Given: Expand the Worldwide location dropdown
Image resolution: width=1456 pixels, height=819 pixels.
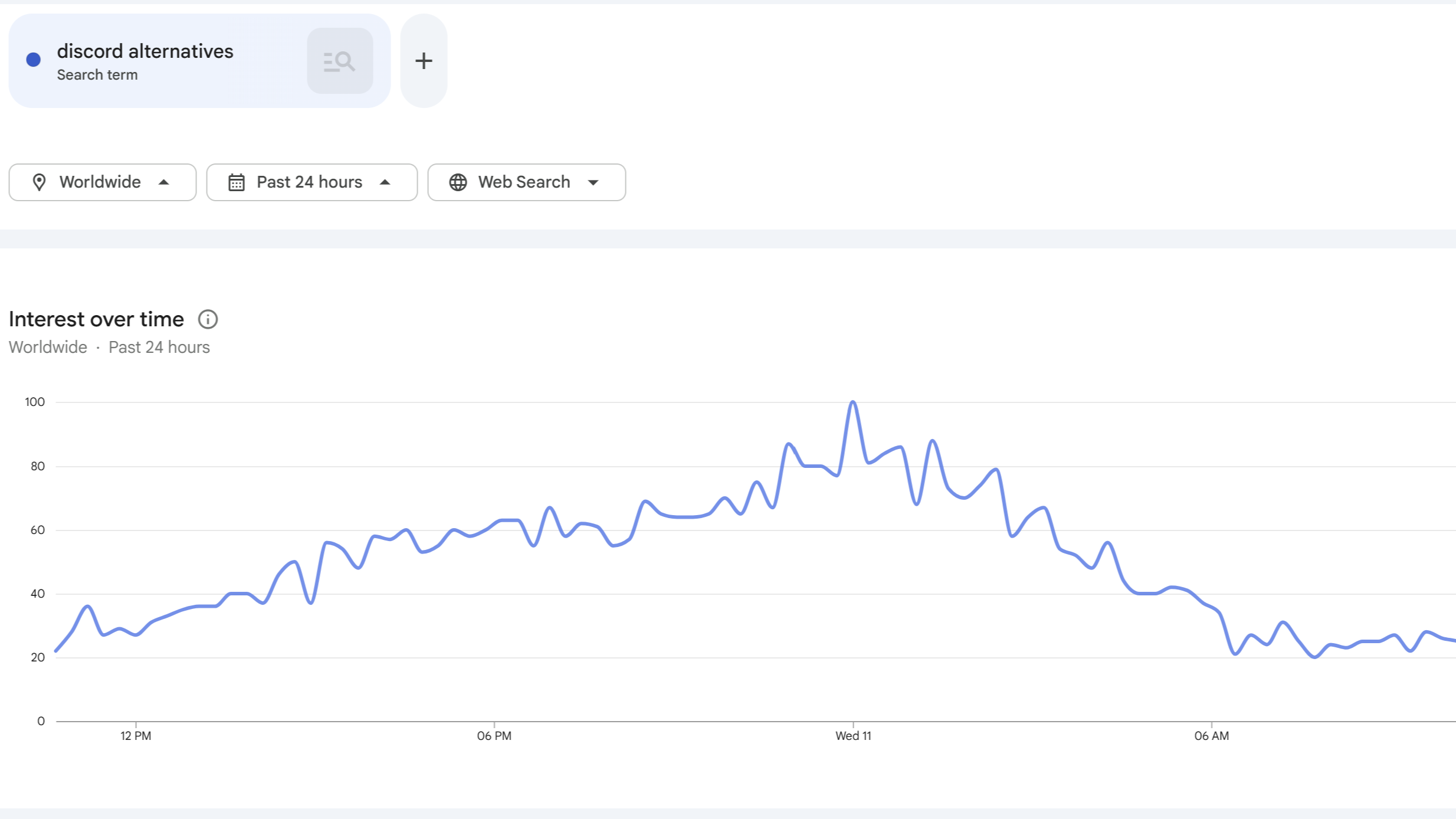Looking at the screenshot, I should [102, 182].
